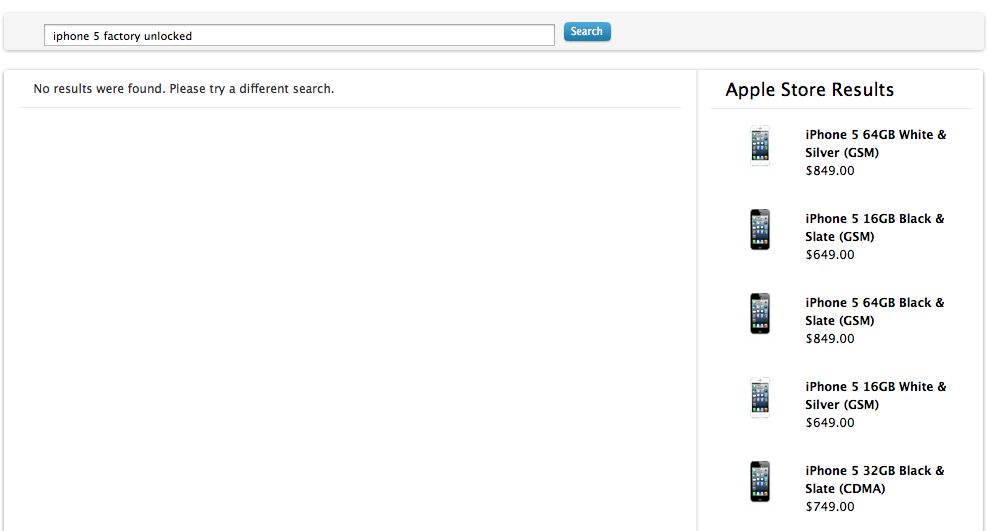
Task: Click the $649.00 price under 16GB White & Silver
Action: click(830, 423)
